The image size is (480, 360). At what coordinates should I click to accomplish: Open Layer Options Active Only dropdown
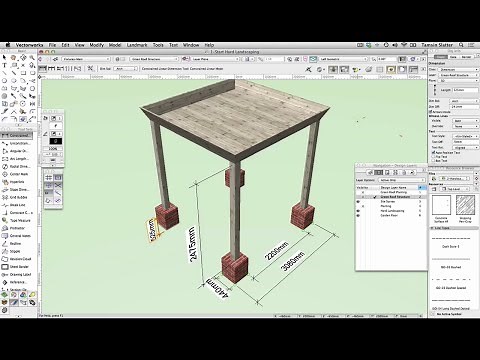(x=402, y=180)
